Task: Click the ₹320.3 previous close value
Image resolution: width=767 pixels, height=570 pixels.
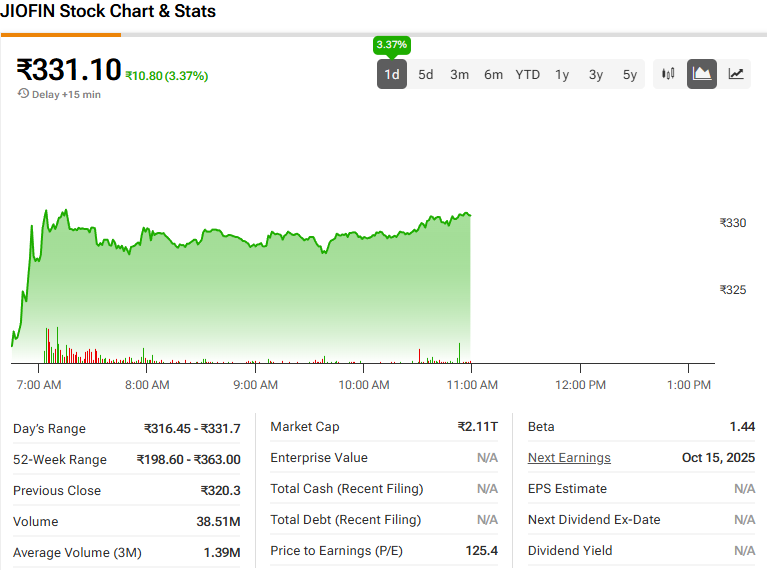Action: click(221, 490)
